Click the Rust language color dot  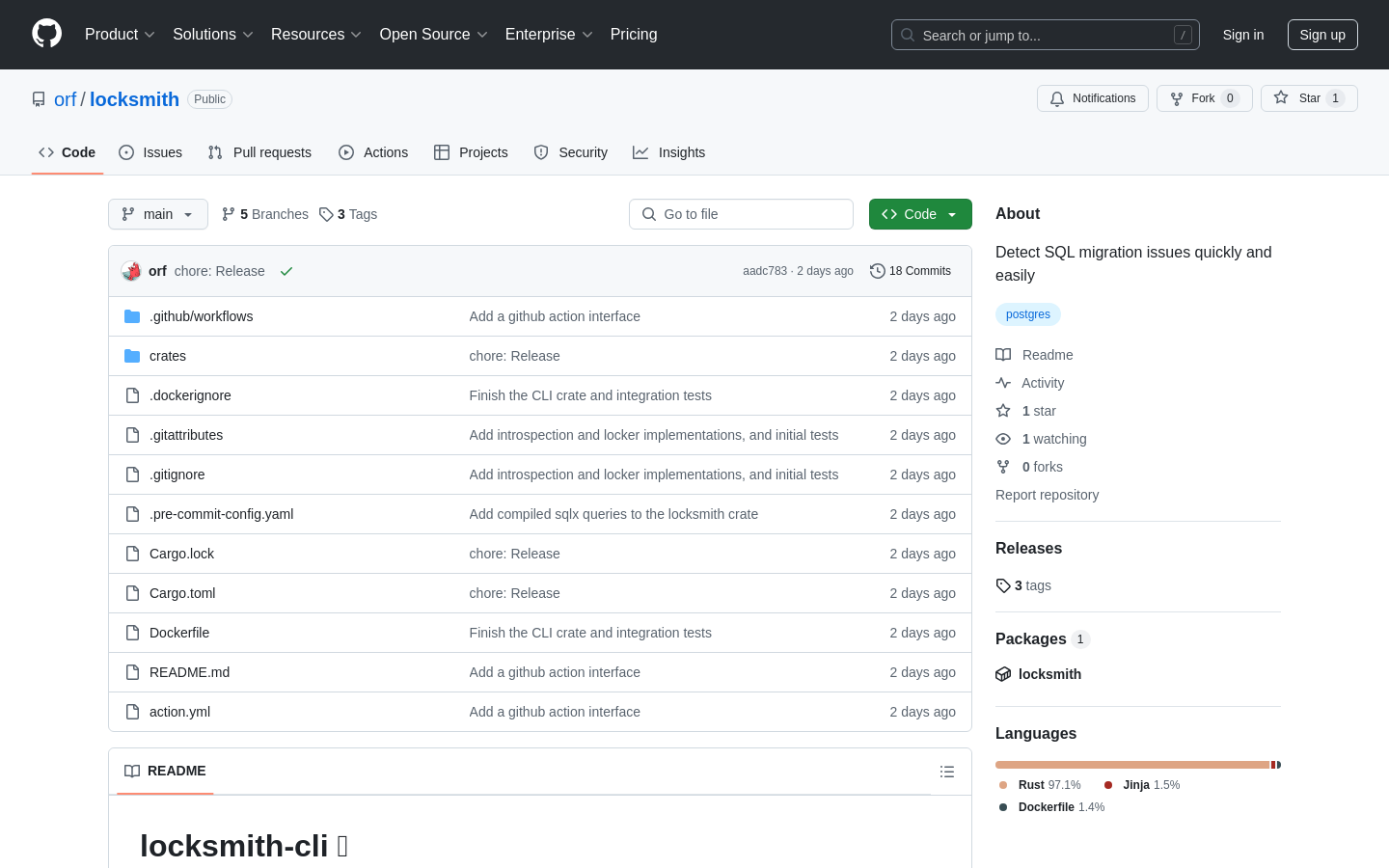pyautogui.click(x=1003, y=785)
